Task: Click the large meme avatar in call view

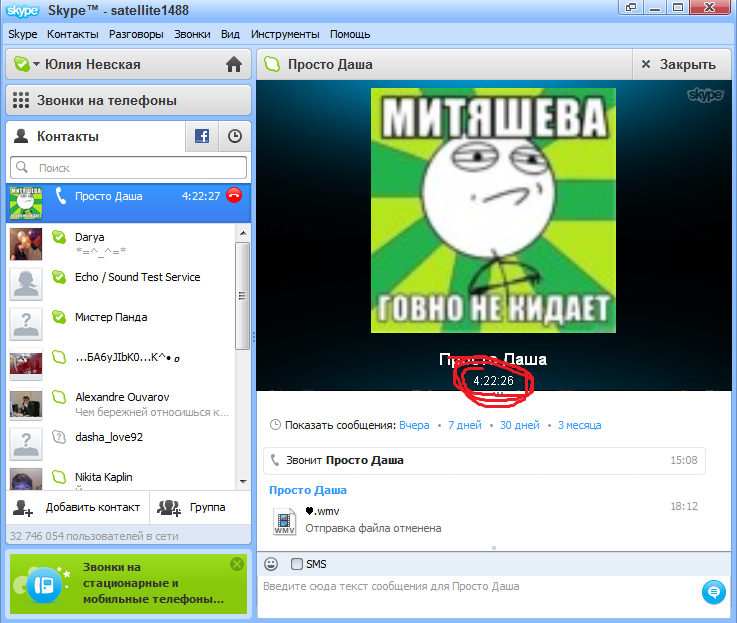Action: coord(493,210)
